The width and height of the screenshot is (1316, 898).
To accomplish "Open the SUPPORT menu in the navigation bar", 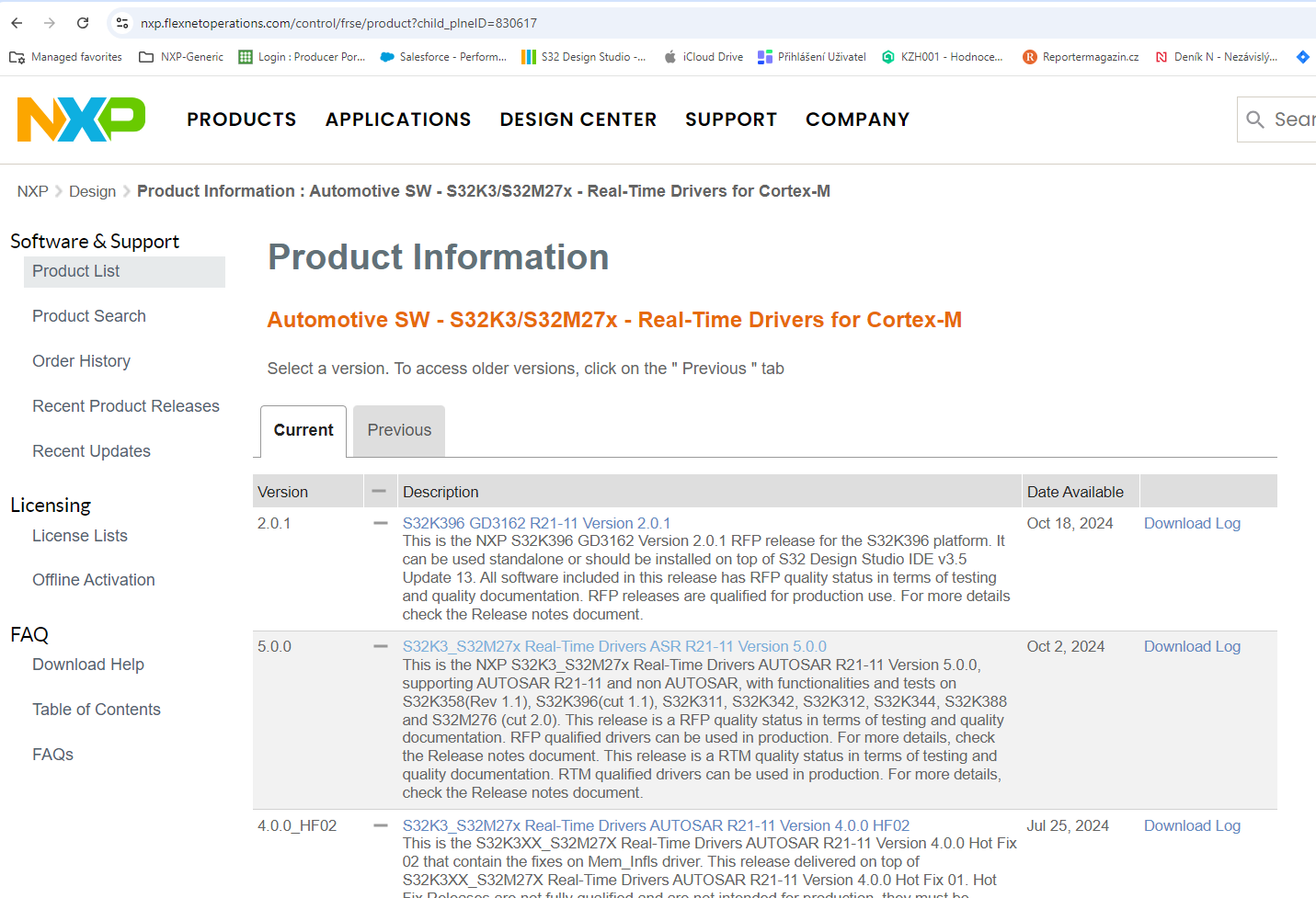I will 731,119.
